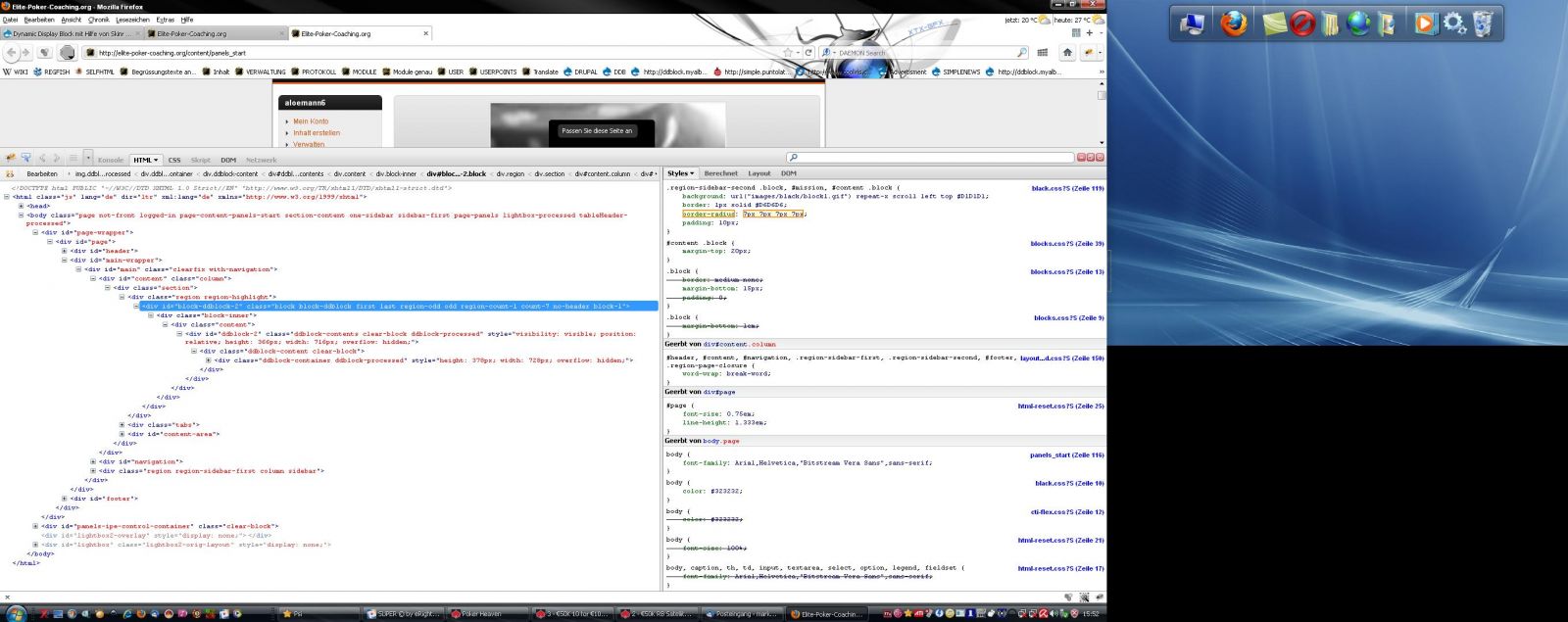Click the Firebug search input field
The height and width of the screenshot is (622, 1568).
[x=931, y=158]
